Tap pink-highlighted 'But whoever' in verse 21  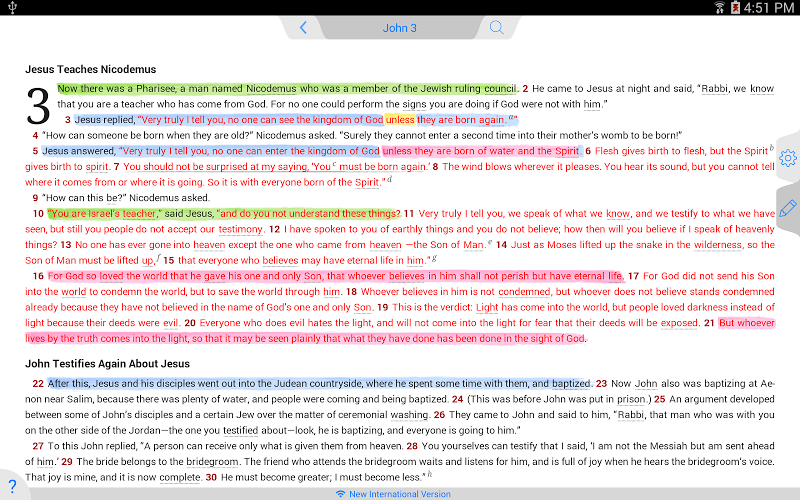click(746, 323)
